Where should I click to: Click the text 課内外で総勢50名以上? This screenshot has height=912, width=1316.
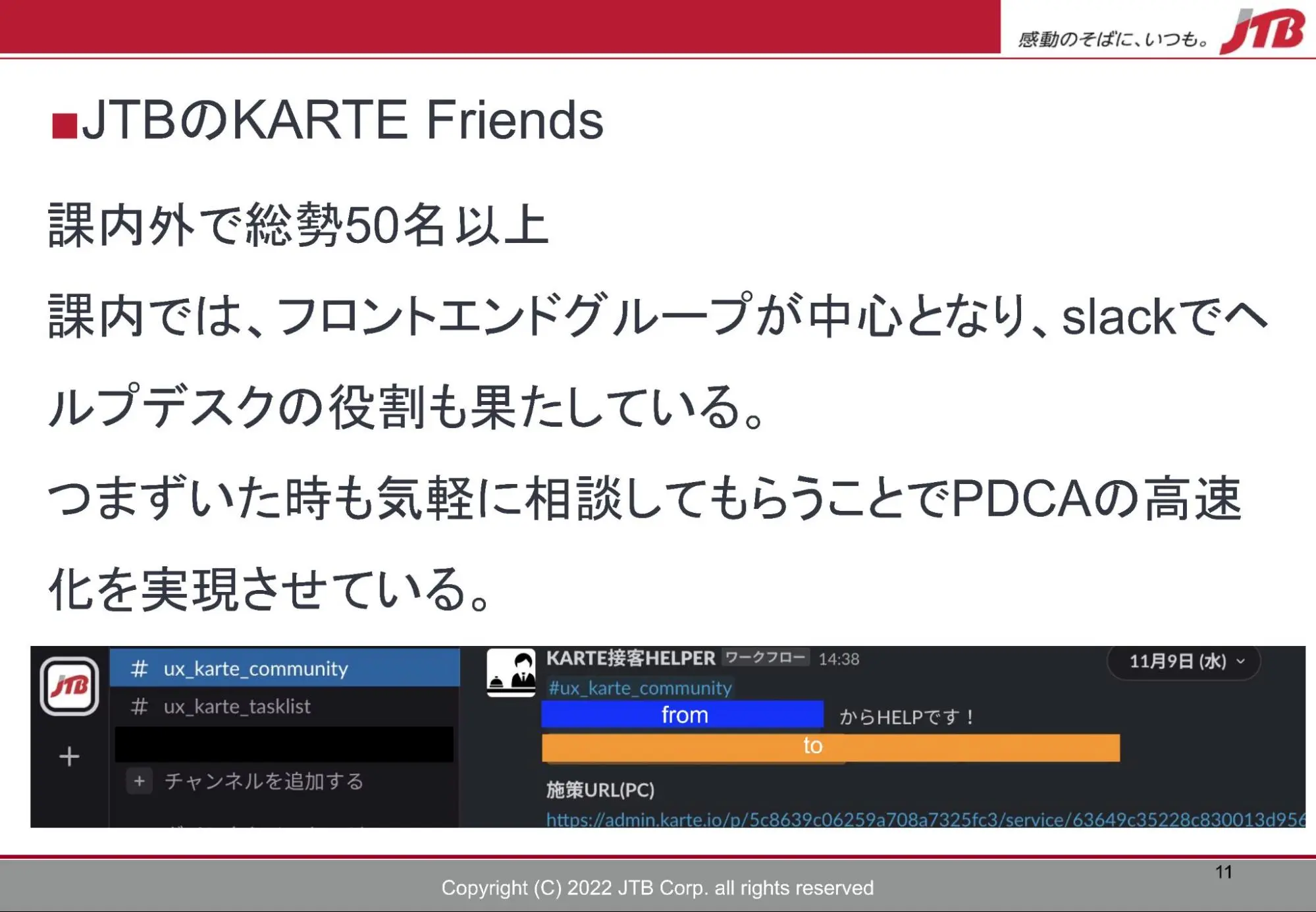click(x=298, y=225)
